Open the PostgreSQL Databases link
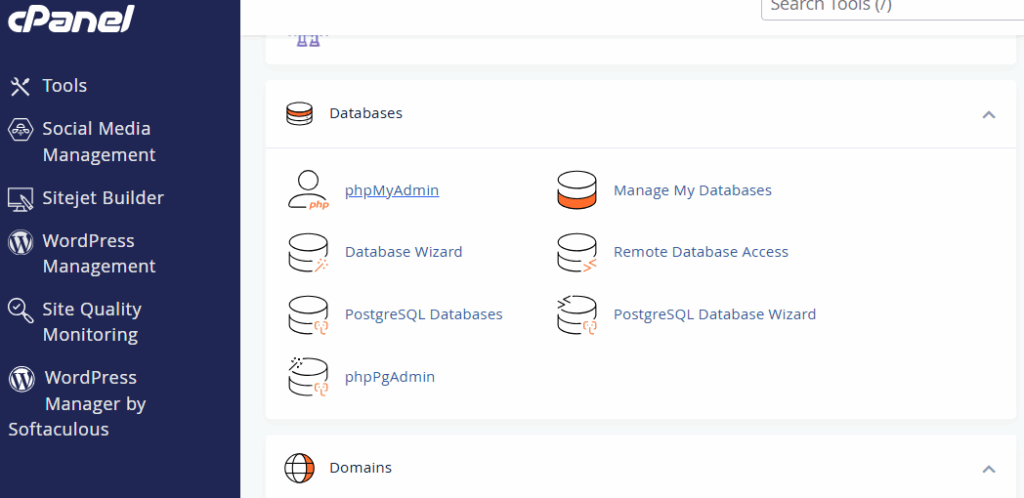 (x=424, y=314)
